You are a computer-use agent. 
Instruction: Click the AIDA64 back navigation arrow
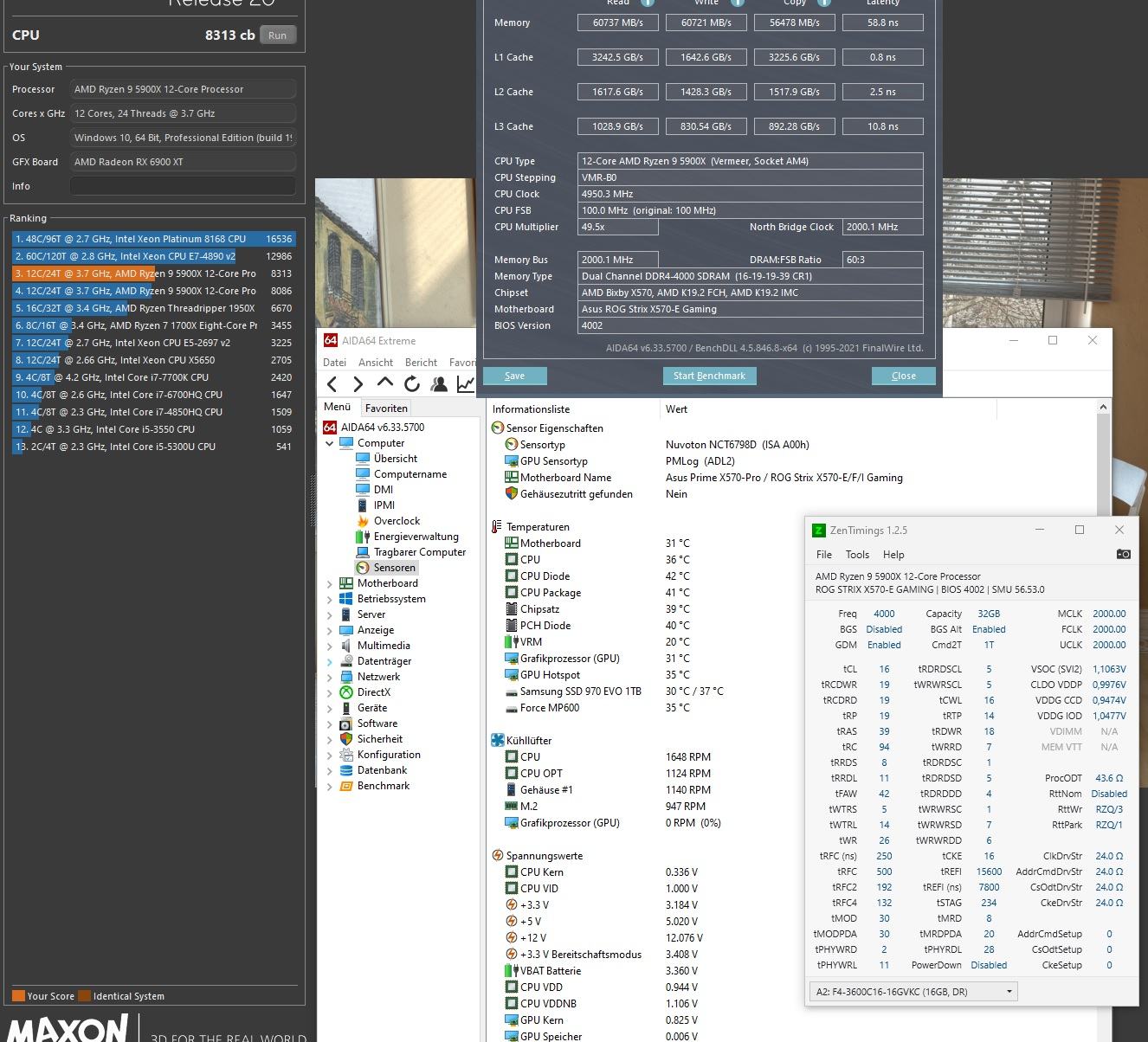coord(332,384)
